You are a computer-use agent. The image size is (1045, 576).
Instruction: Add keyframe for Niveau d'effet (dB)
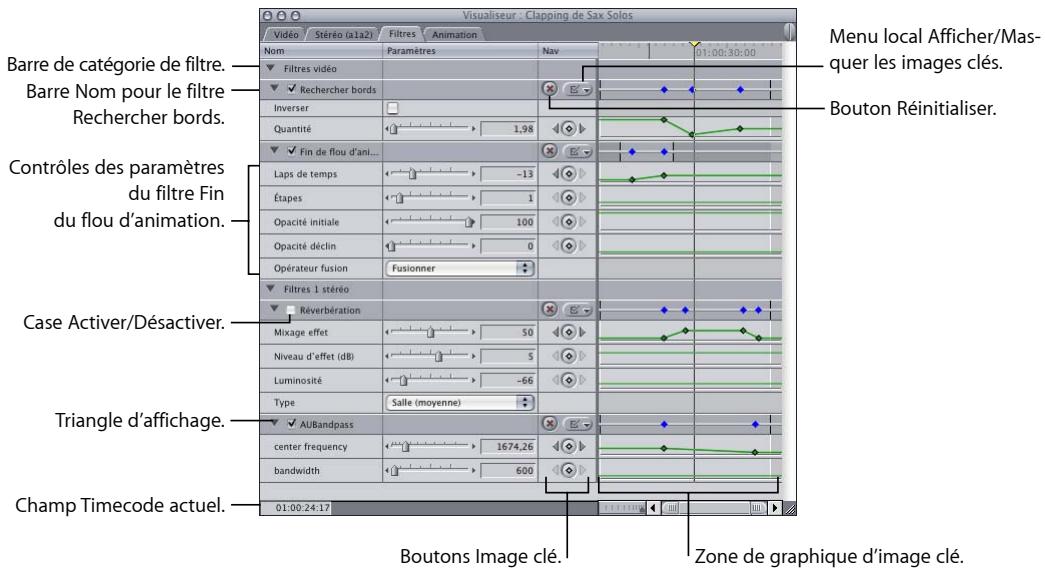point(568,356)
